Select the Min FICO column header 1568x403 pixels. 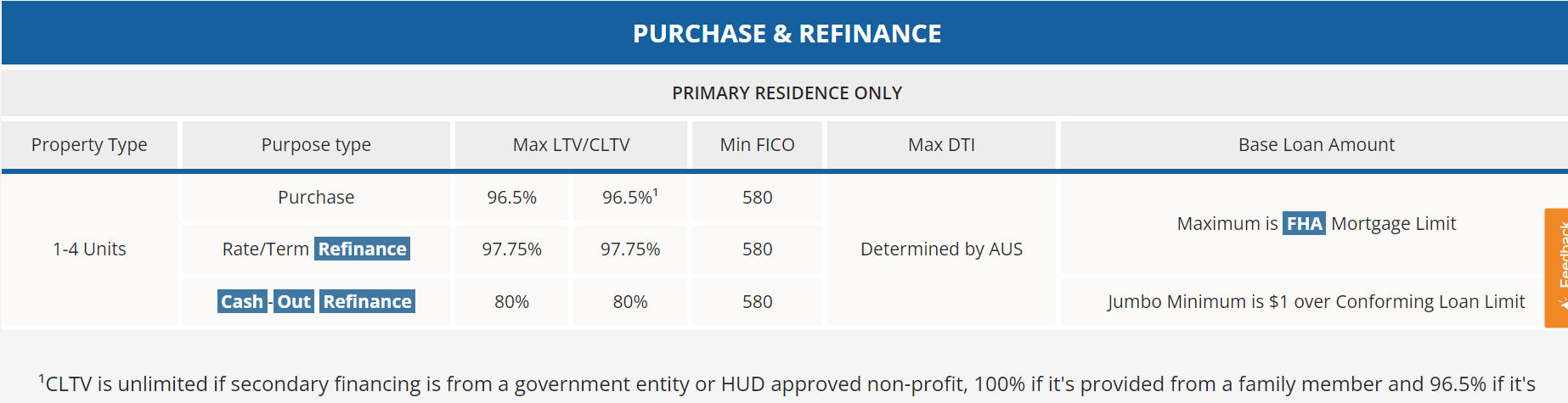click(x=757, y=145)
